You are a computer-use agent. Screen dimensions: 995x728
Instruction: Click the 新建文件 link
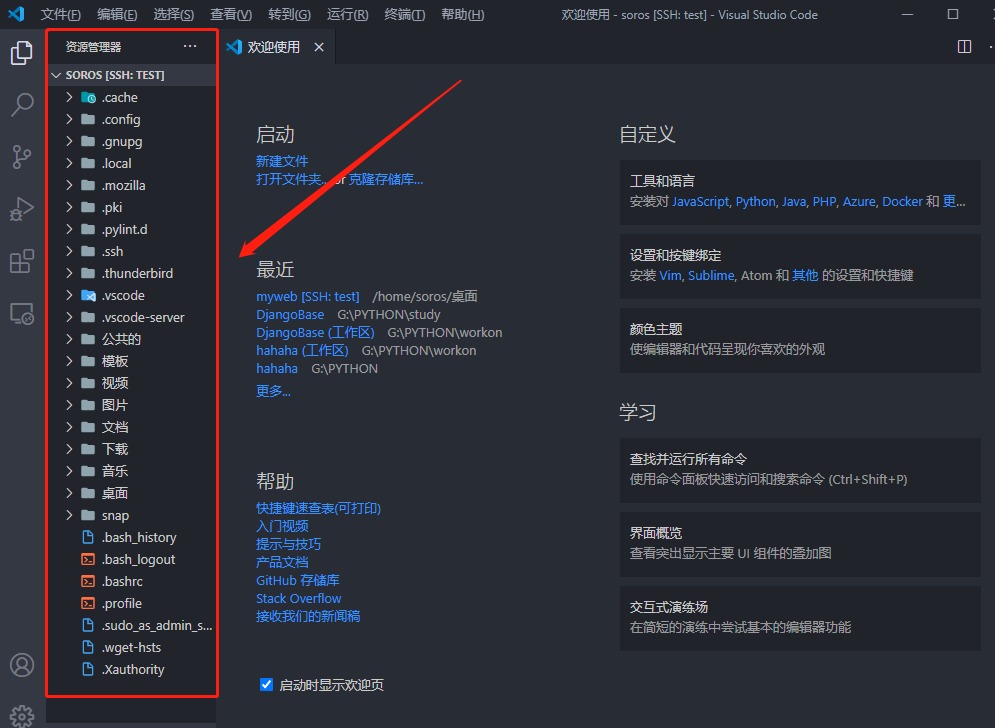coord(282,161)
